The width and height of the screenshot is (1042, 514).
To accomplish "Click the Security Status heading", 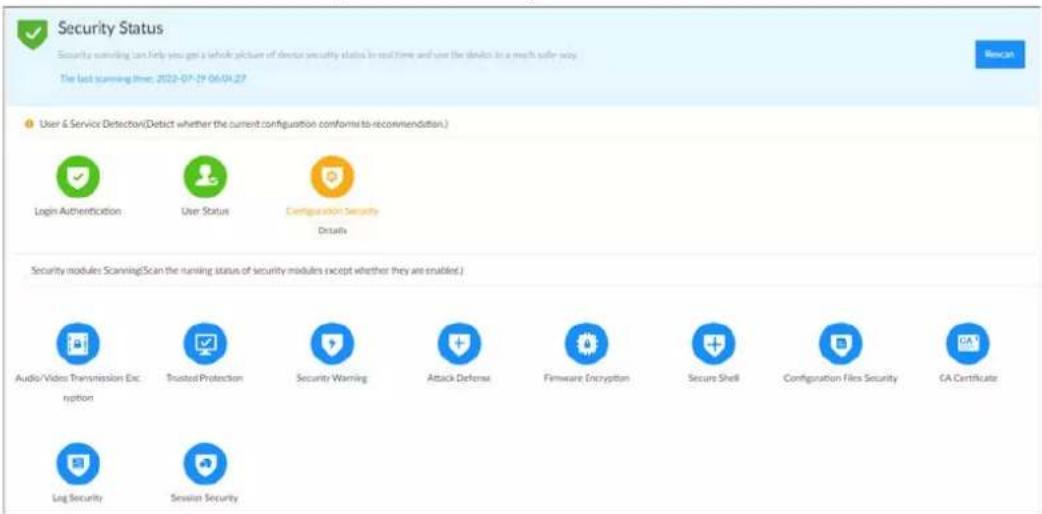I will (x=110, y=29).
